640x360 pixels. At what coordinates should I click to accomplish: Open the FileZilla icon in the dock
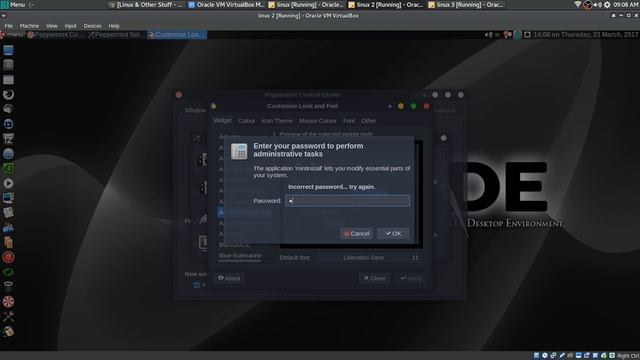coord(8,139)
